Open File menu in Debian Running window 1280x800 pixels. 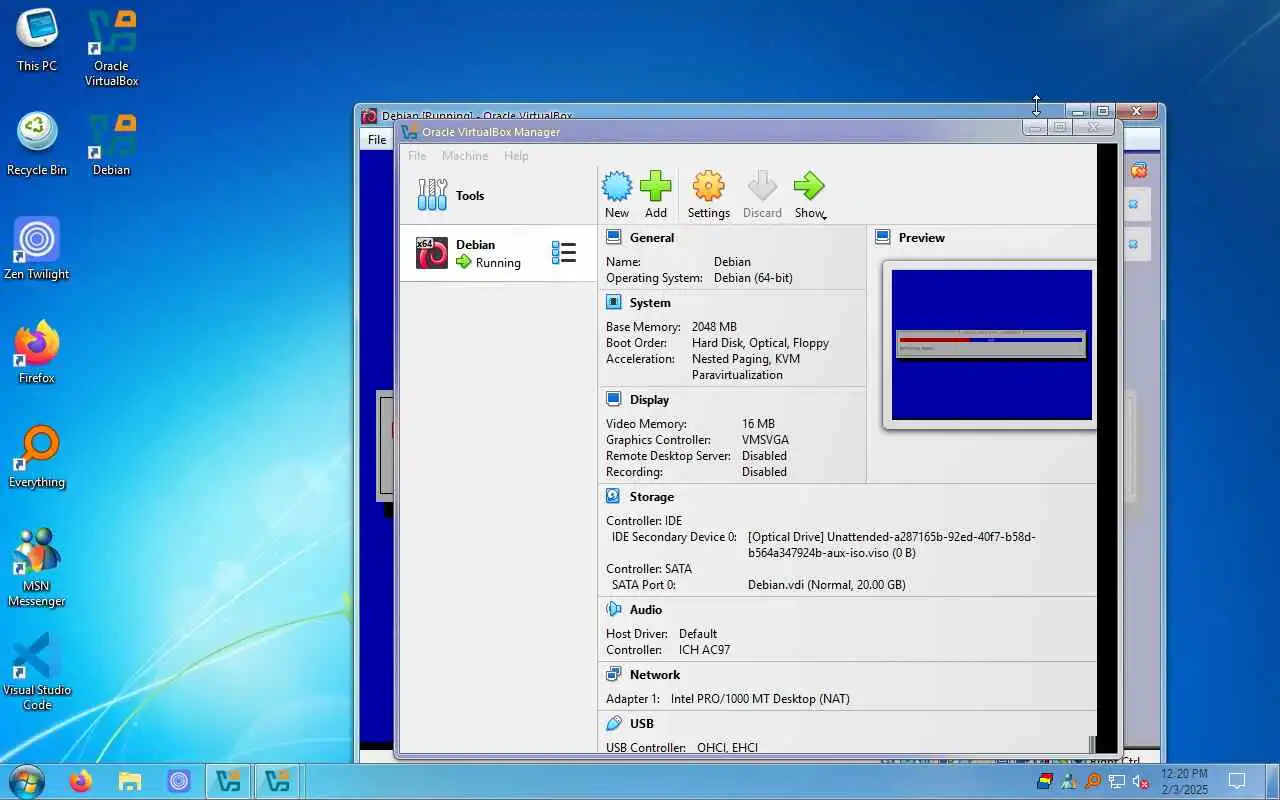(x=377, y=139)
